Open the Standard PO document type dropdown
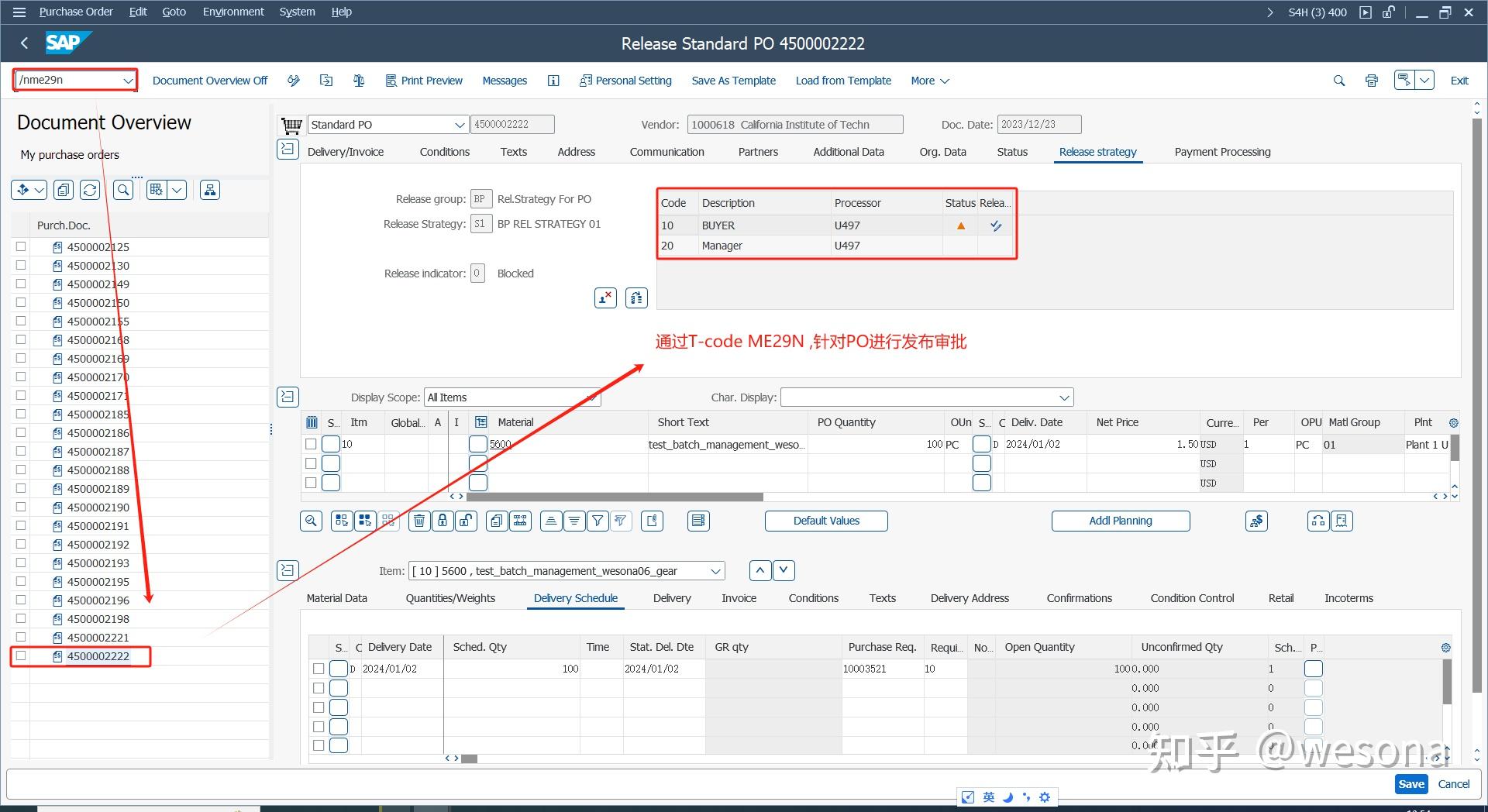This screenshot has width=1488, height=812. tap(459, 124)
